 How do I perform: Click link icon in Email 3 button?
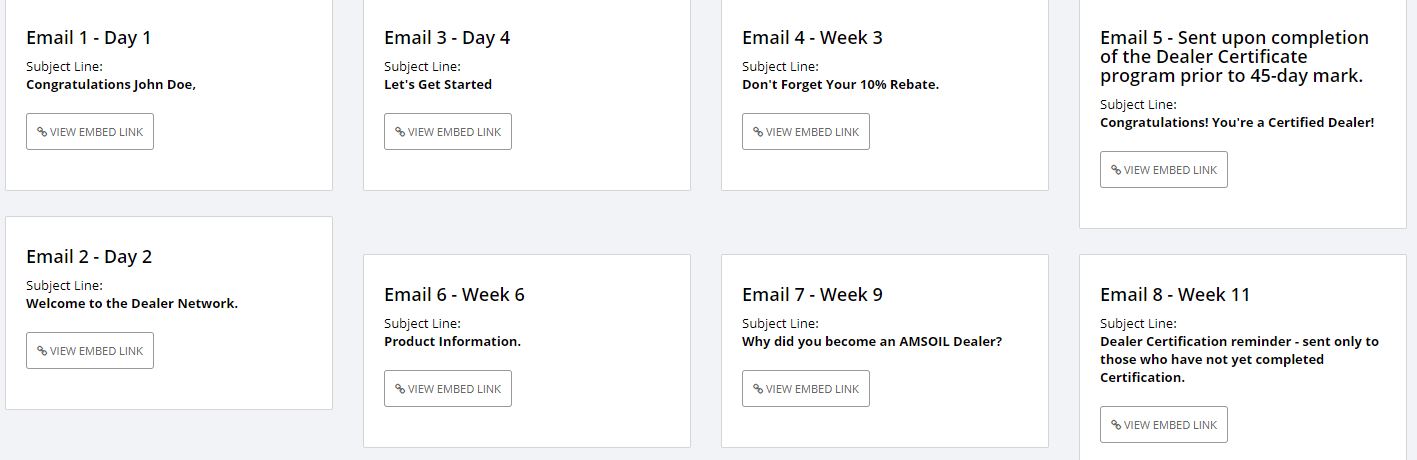(400, 132)
